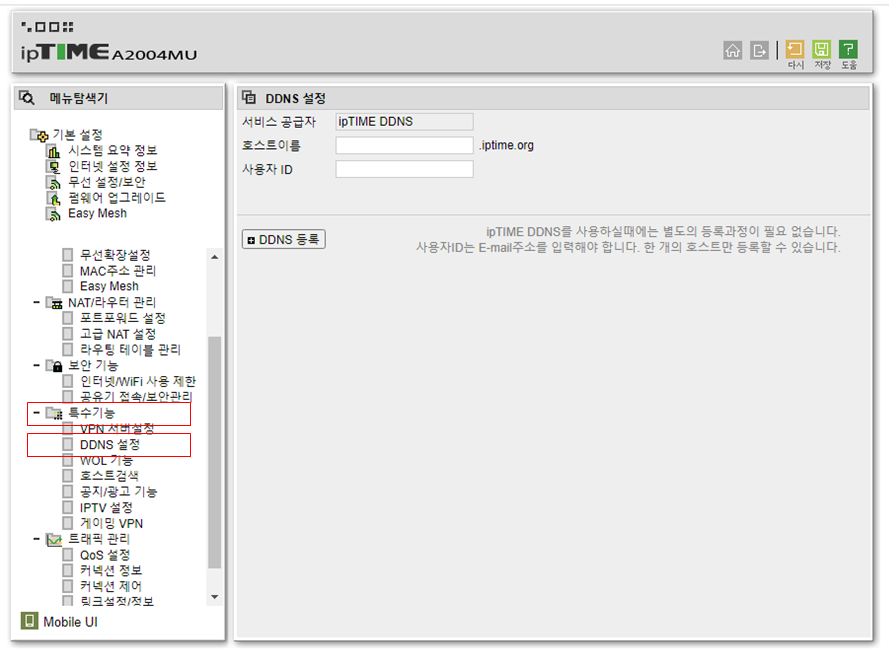The image size is (889, 652).
Task: Collapse the 보안 기능 tree section
Action: coord(36,365)
